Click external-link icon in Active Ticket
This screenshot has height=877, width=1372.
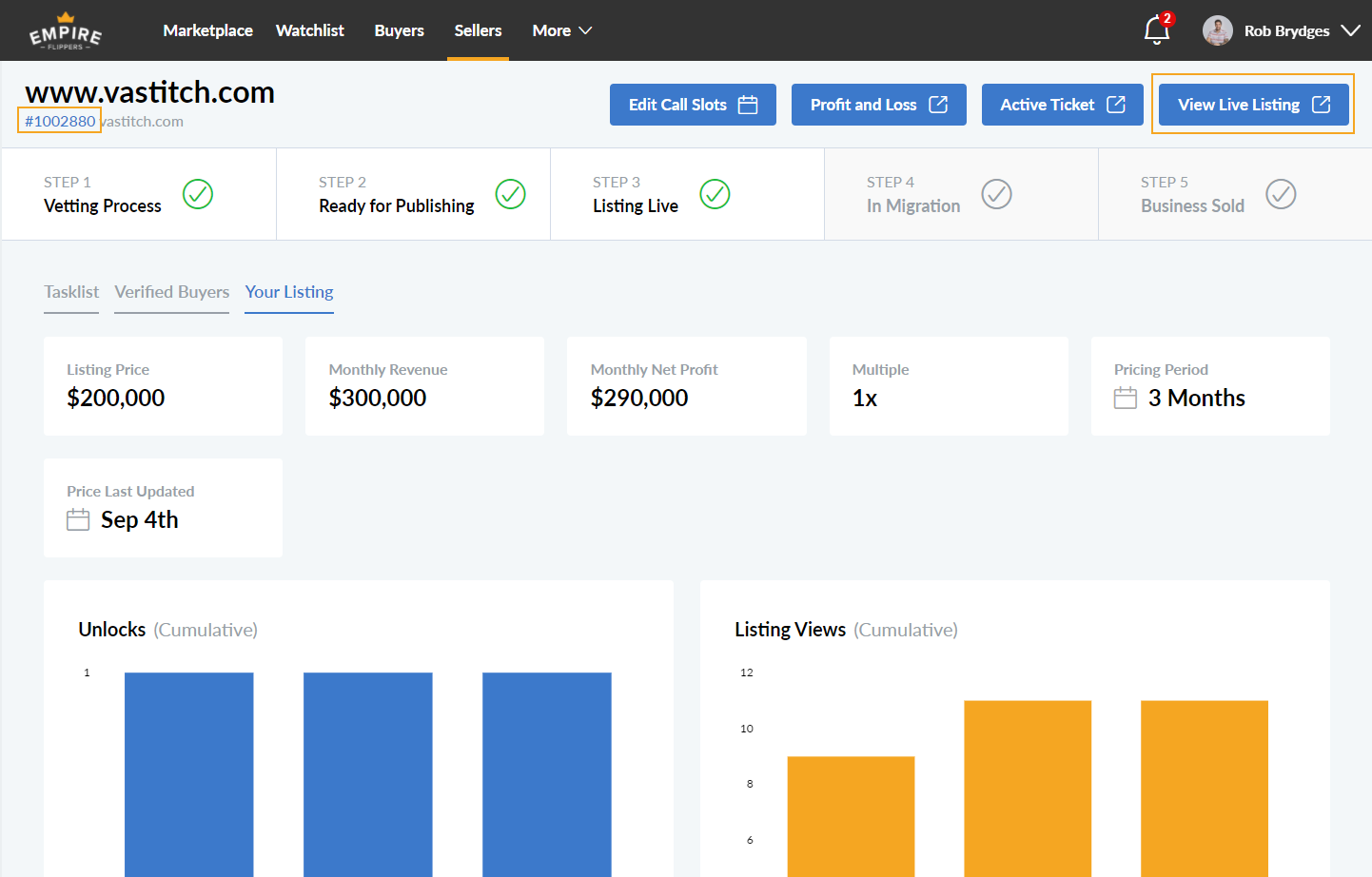1116,105
